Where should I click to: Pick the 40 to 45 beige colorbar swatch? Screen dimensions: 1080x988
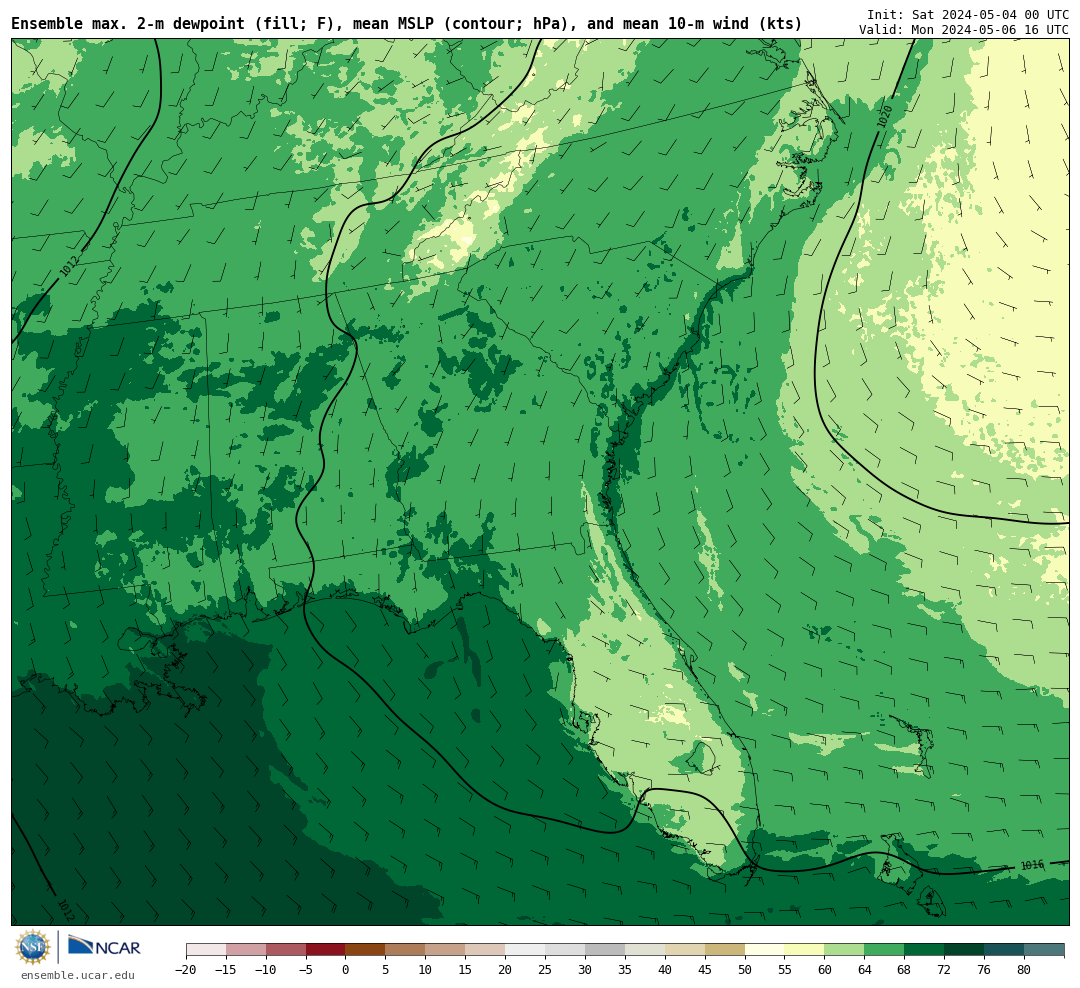(x=685, y=950)
